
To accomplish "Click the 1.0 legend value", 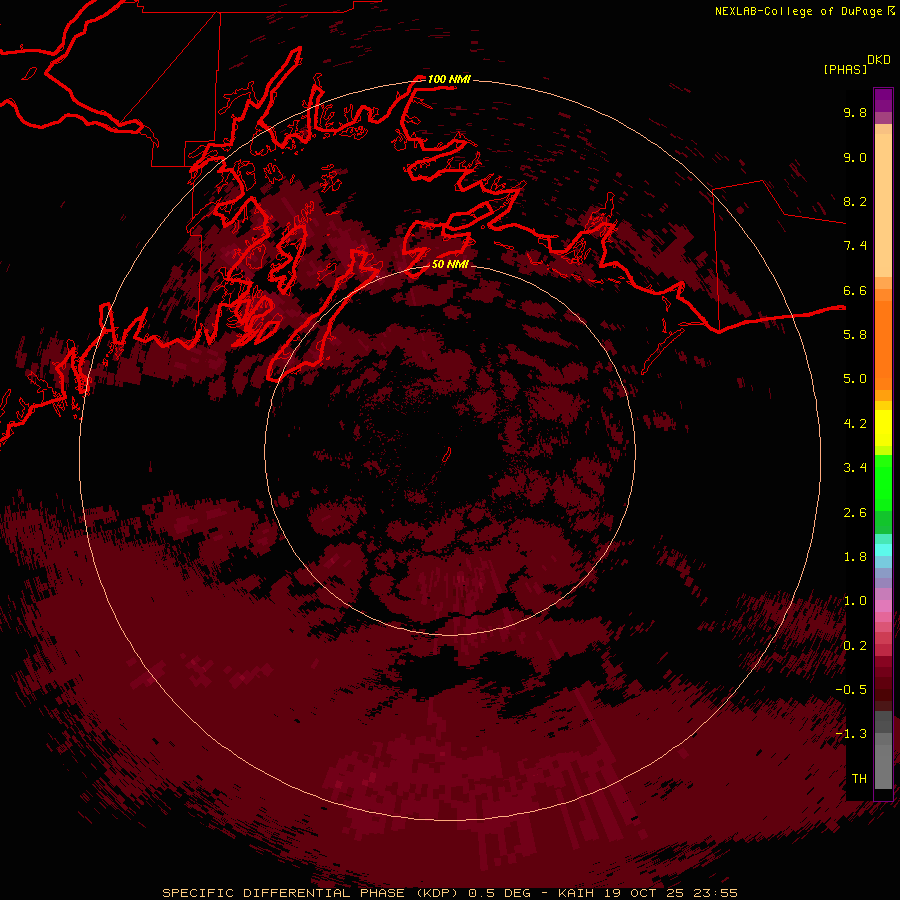I will pyautogui.click(x=855, y=601).
